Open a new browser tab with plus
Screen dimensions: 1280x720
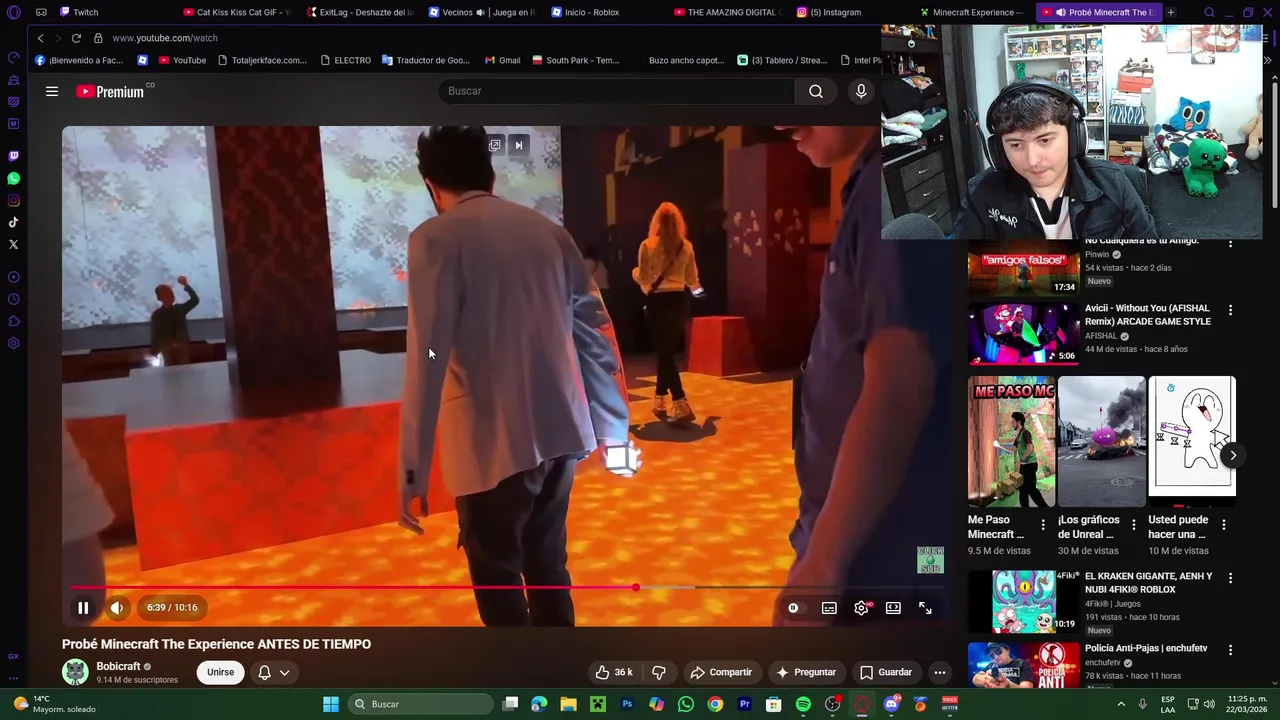[1170, 12]
